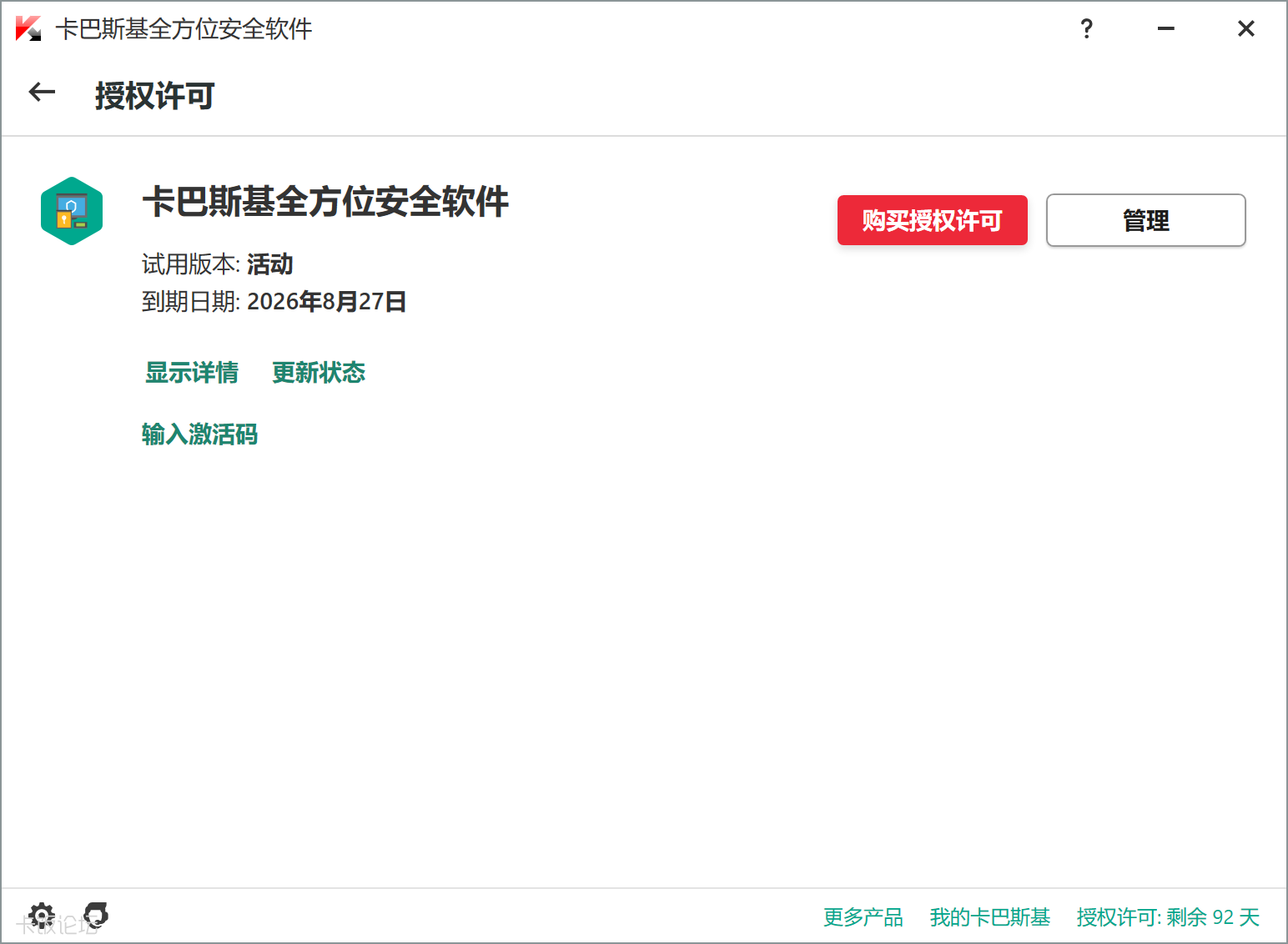1288x944 pixels.
Task: Open the 显示详情 link
Action: click(192, 373)
